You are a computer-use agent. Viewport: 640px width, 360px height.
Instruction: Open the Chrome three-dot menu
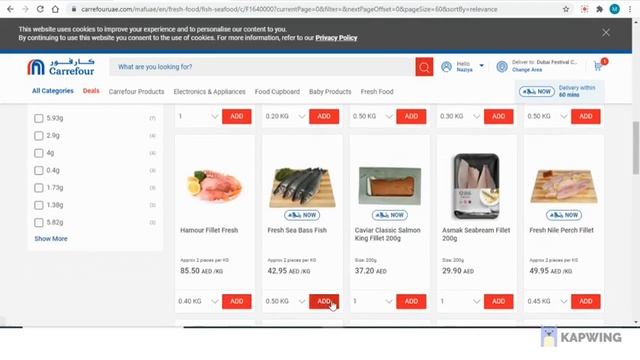tap(630, 9)
